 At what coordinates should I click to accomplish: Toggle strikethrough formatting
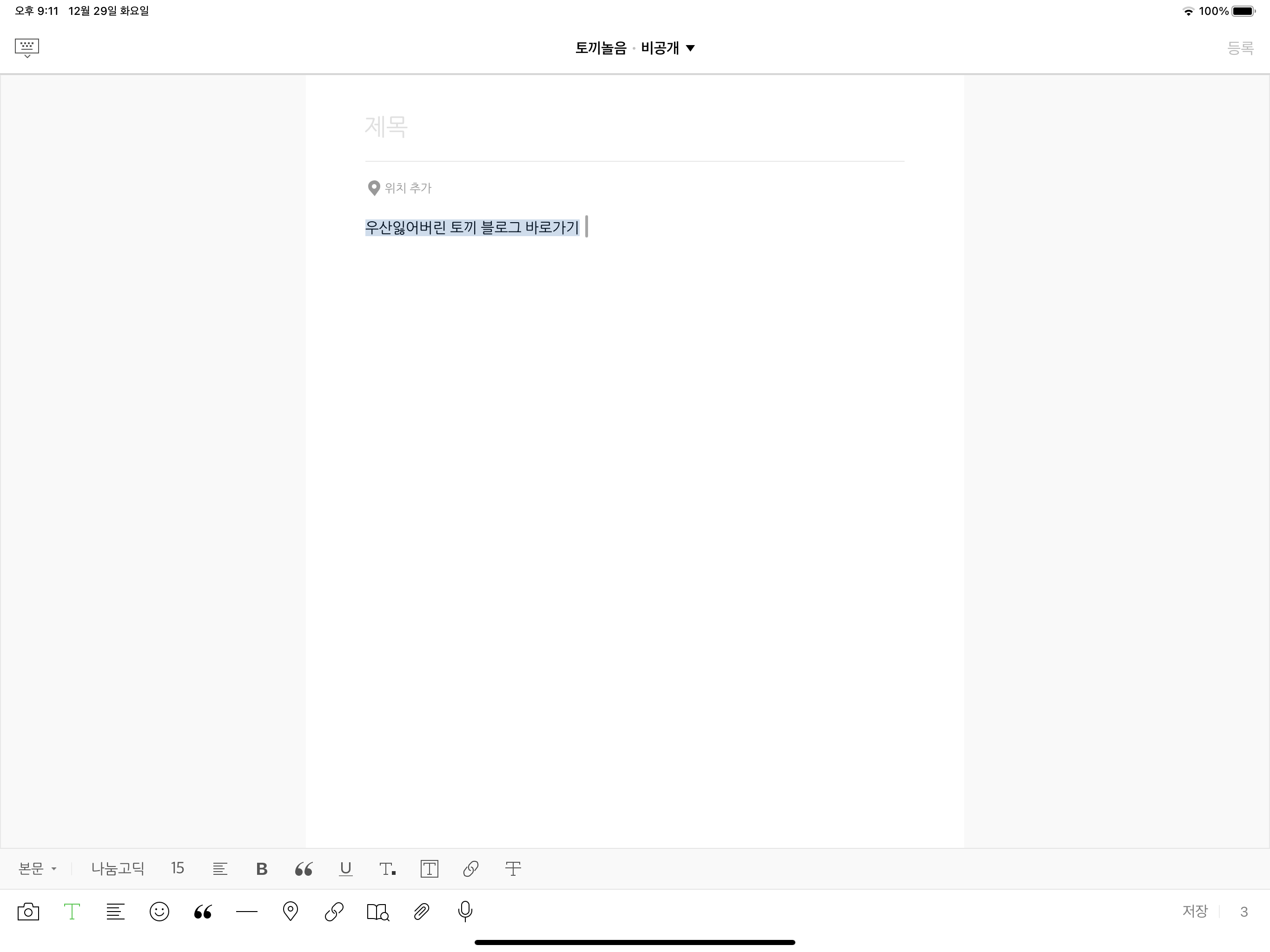click(513, 869)
